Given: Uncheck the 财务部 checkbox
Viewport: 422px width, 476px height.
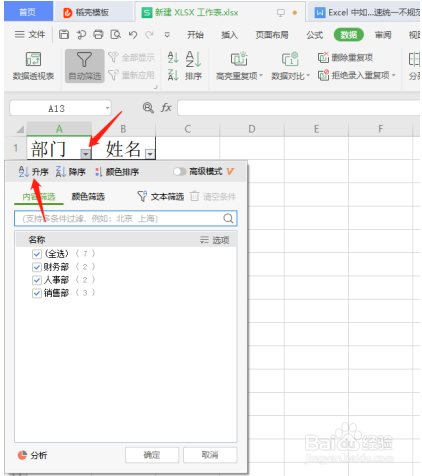Looking at the screenshot, I should click(x=37, y=267).
